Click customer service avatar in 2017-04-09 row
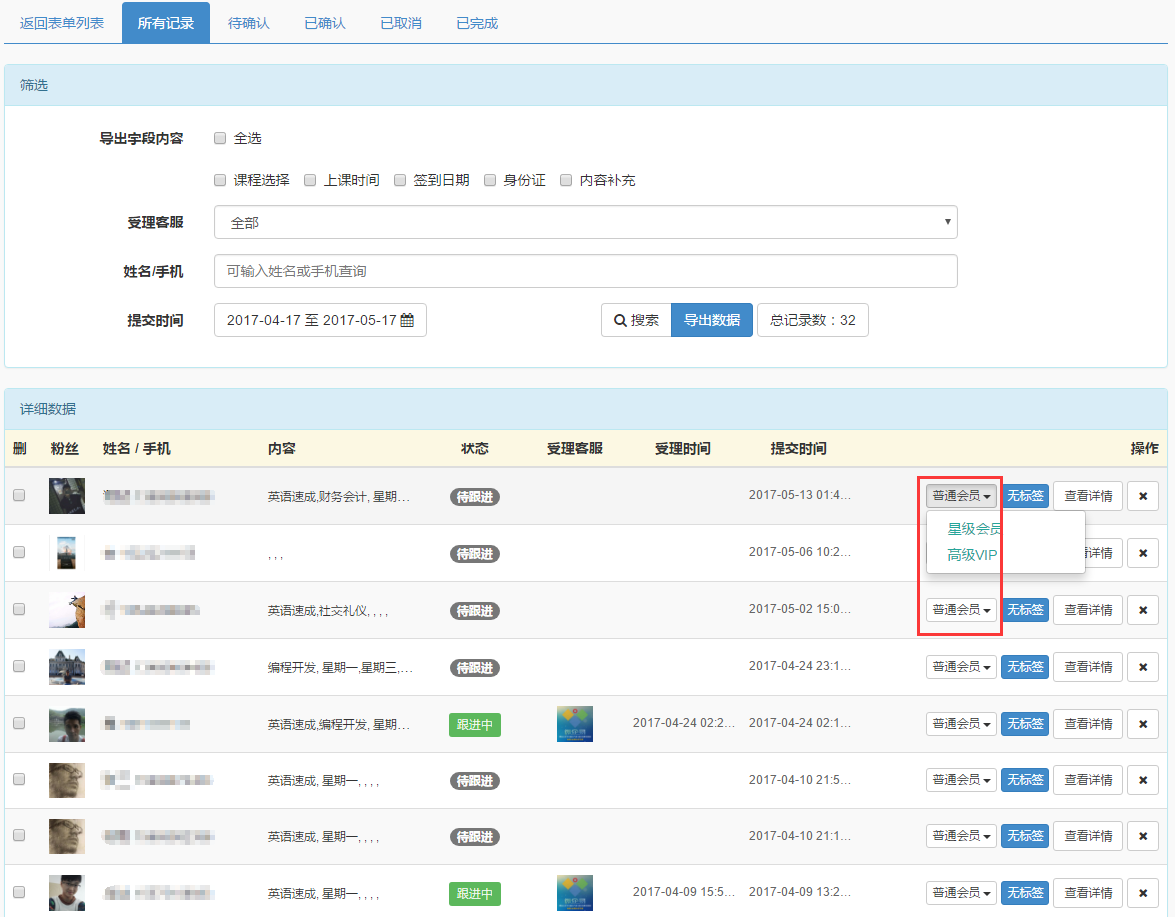Screen dimensions: 1175x917 point(575,893)
